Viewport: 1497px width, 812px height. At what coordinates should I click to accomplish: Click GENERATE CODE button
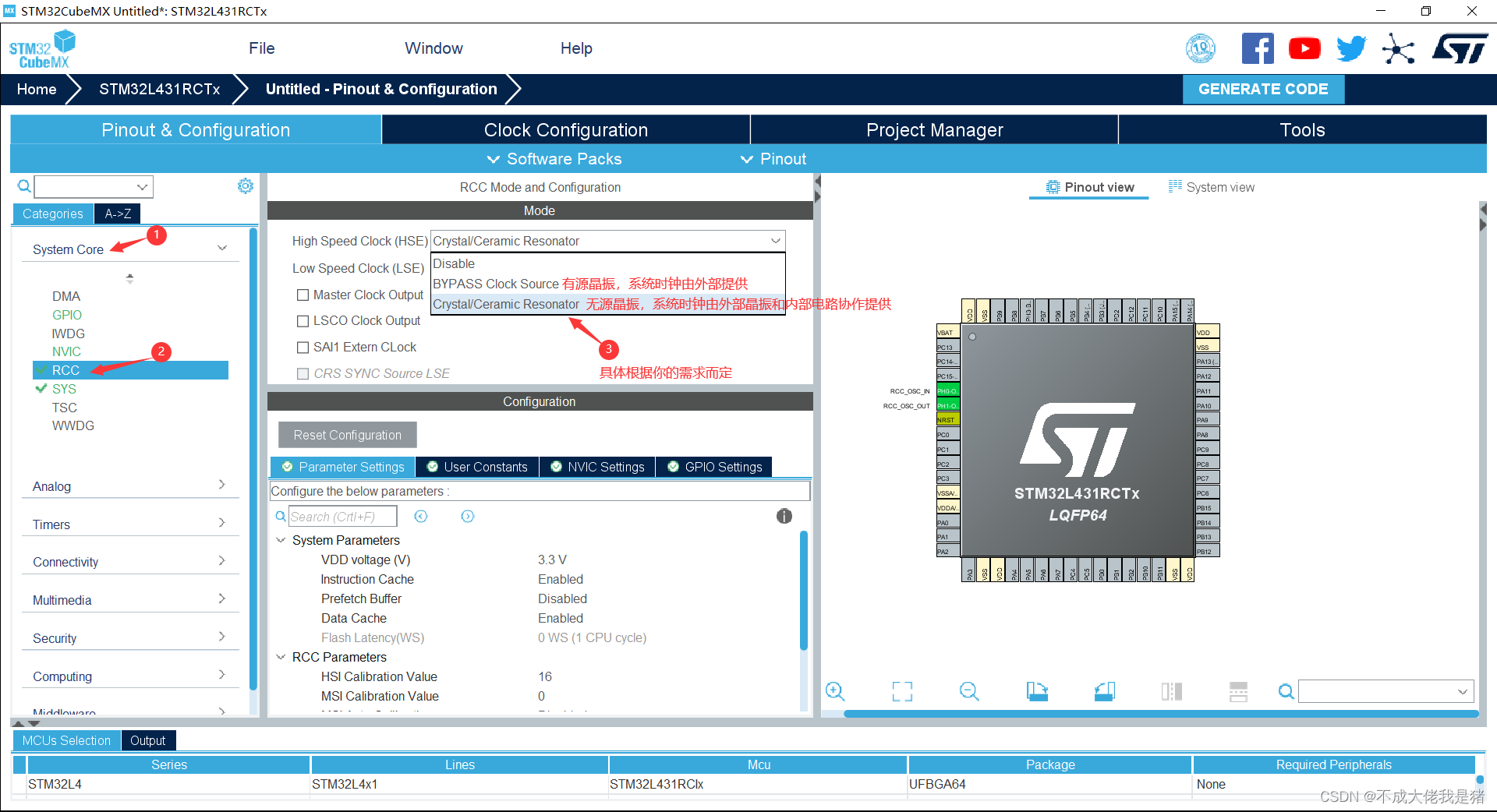click(x=1263, y=89)
